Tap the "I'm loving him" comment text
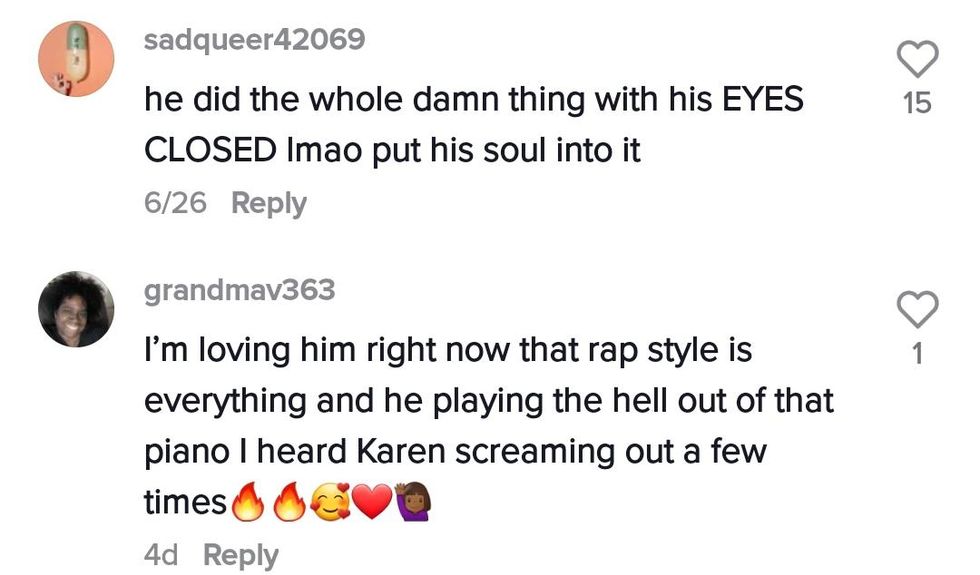Viewport: 980px width, 575px height. [447, 351]
